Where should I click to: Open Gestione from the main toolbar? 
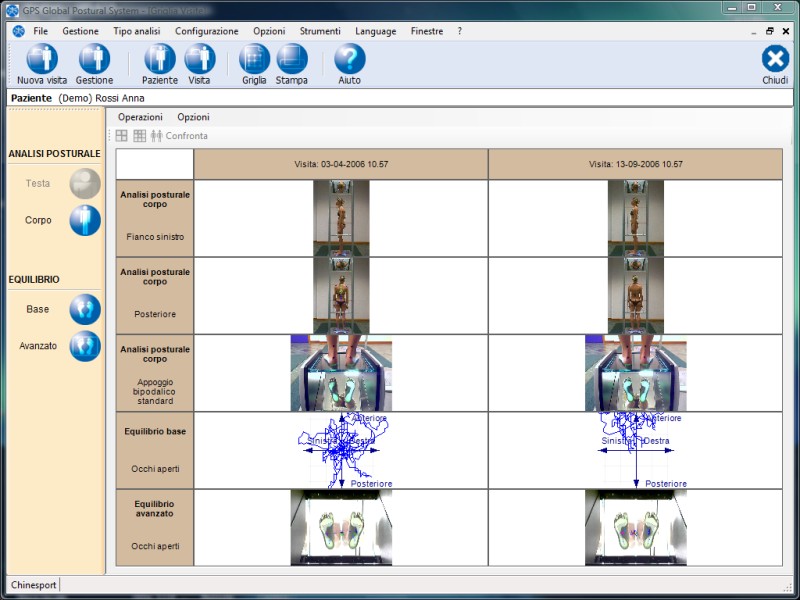pyautogui.click(x=94, y=60)
